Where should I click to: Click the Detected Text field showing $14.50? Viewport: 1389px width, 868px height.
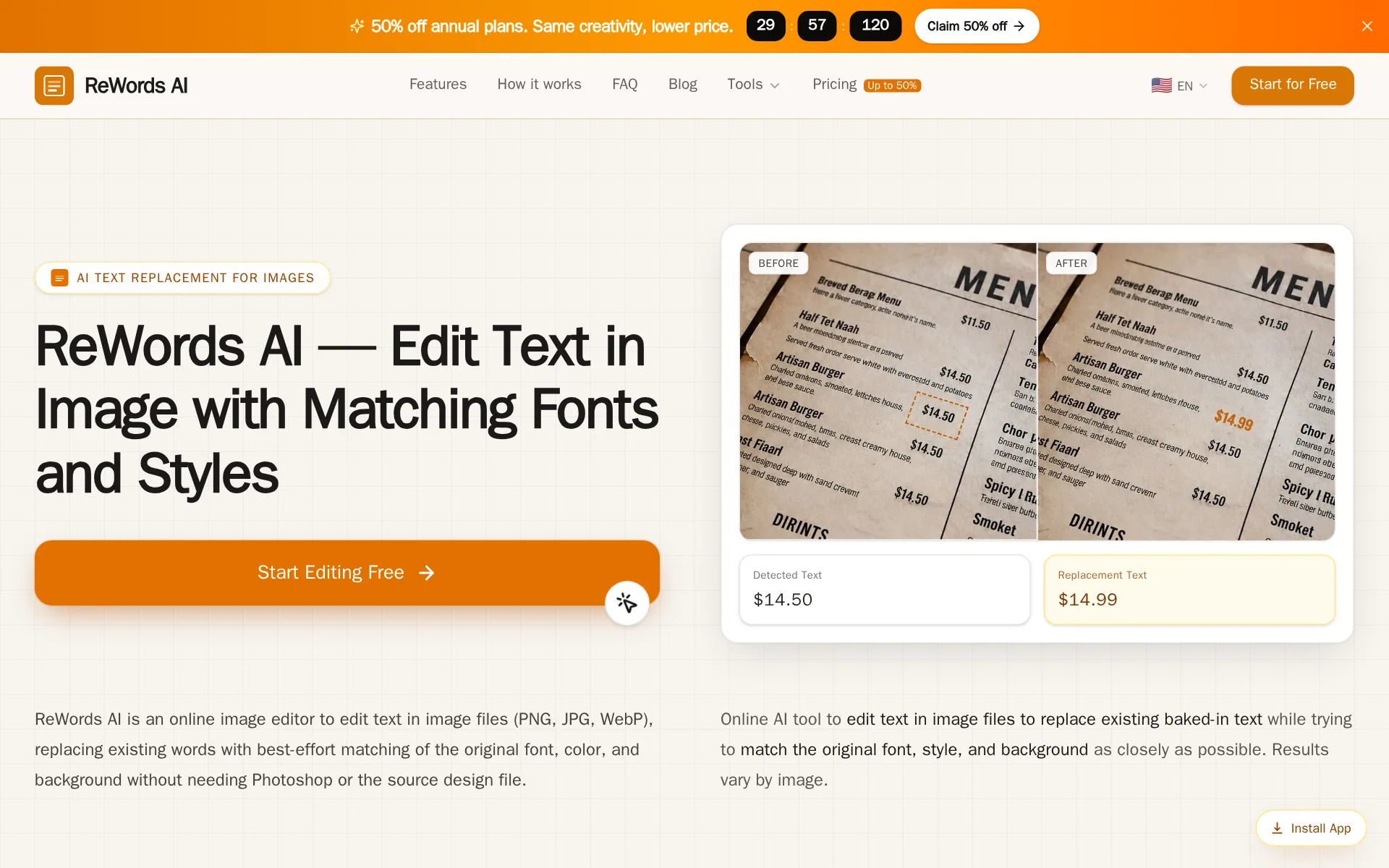(x=884, y=590)
